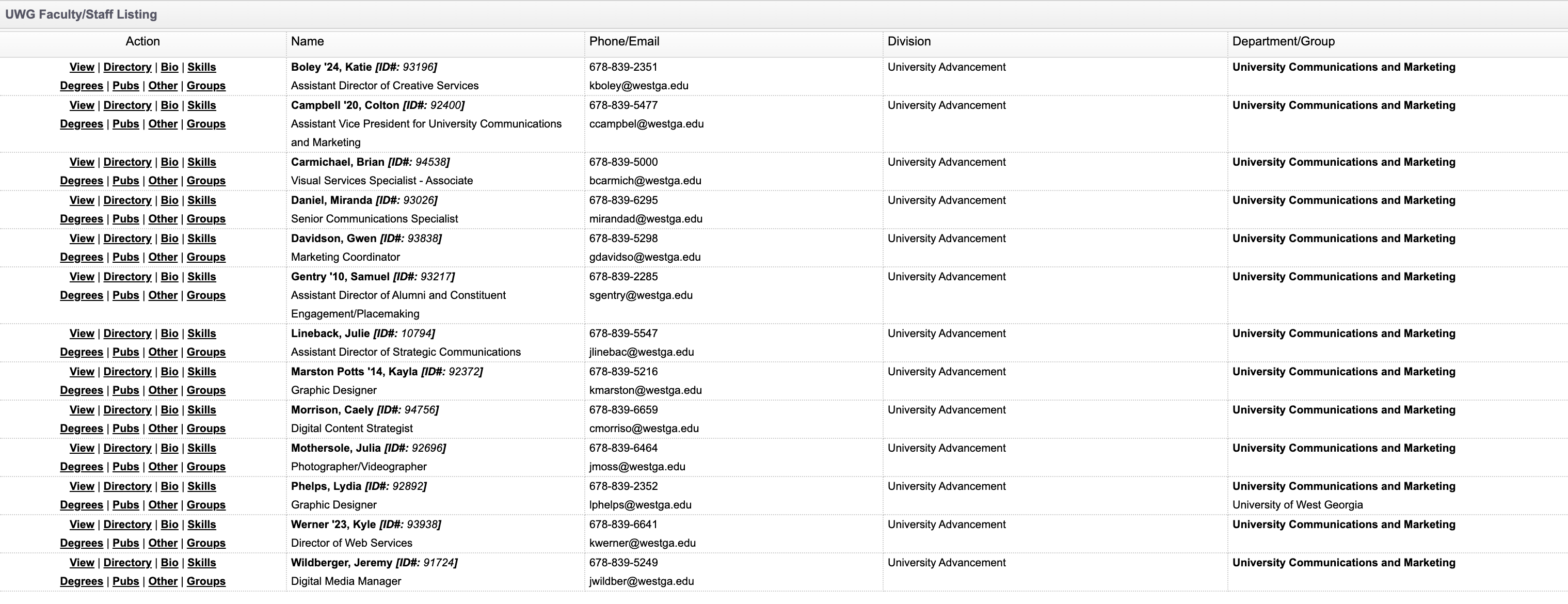Click the Division column header
Screen dimensions: 1568x604
click(909, 41)
